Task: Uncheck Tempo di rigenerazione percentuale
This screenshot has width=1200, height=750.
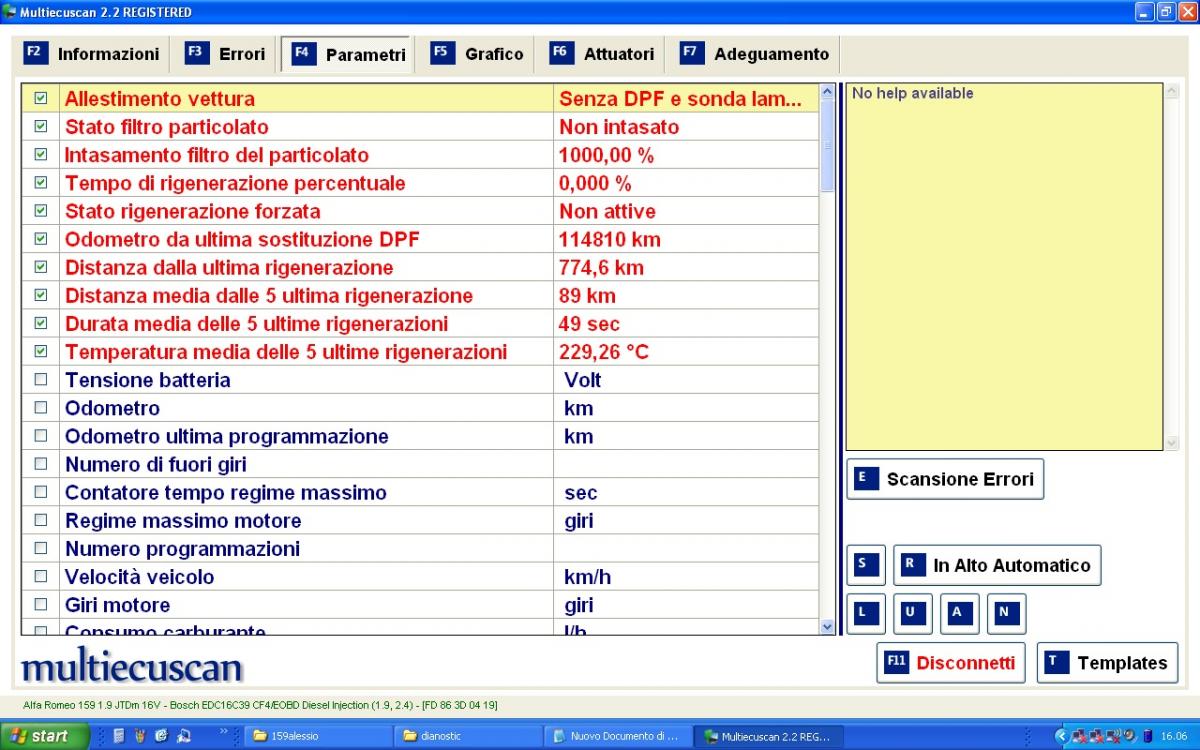Action: pos(41,182)
